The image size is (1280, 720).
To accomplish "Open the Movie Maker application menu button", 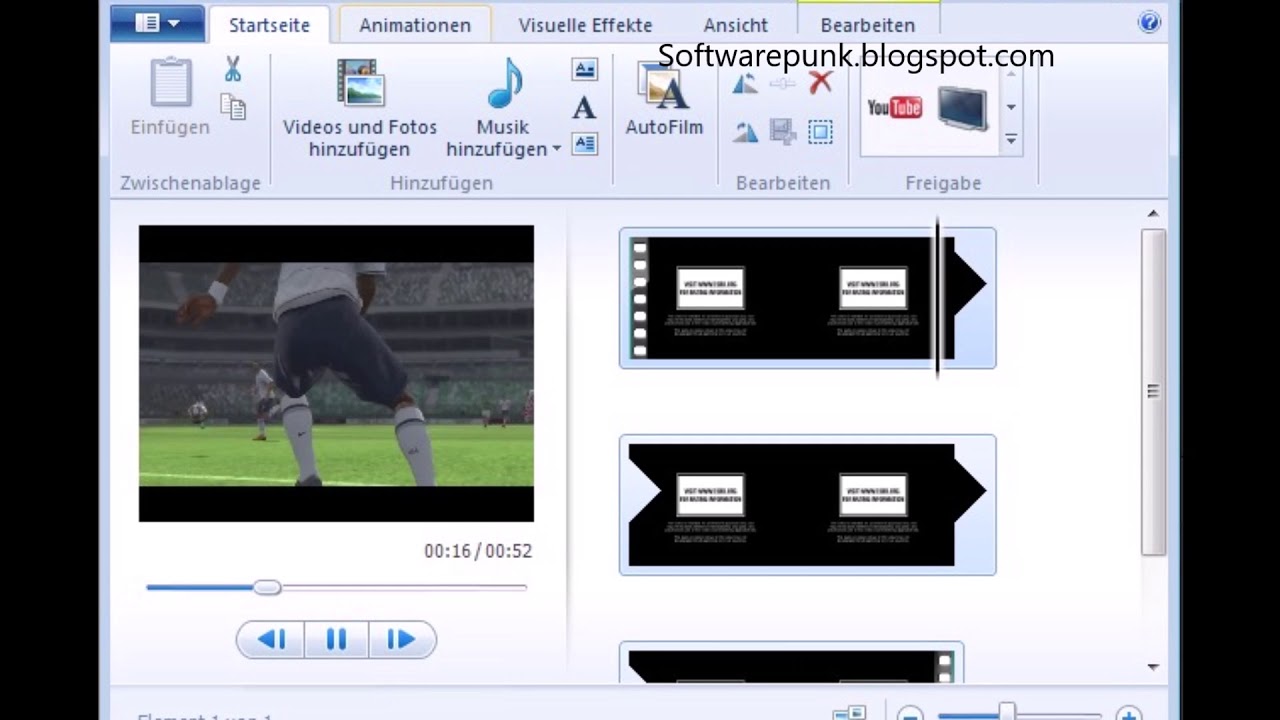I will [157, 23].
